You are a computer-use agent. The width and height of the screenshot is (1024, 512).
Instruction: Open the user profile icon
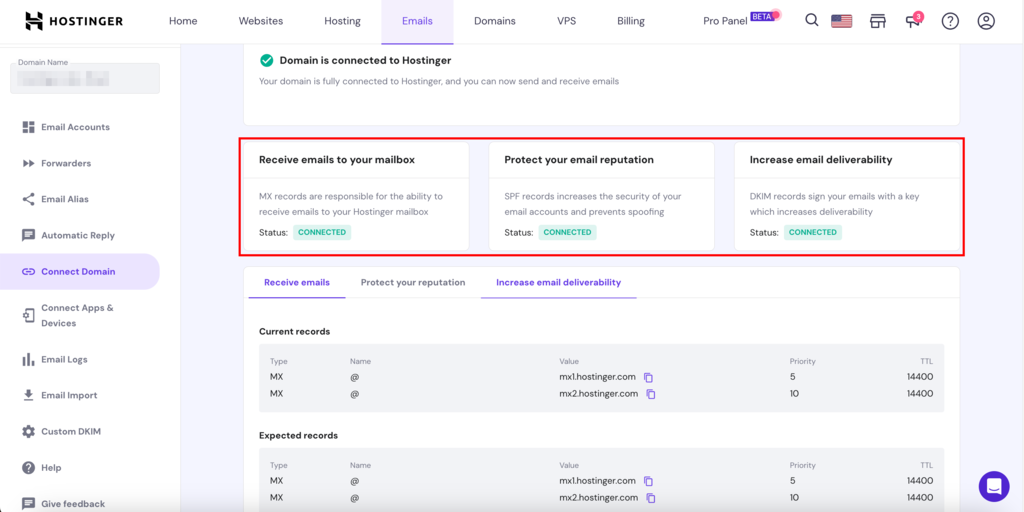(986, 21)
